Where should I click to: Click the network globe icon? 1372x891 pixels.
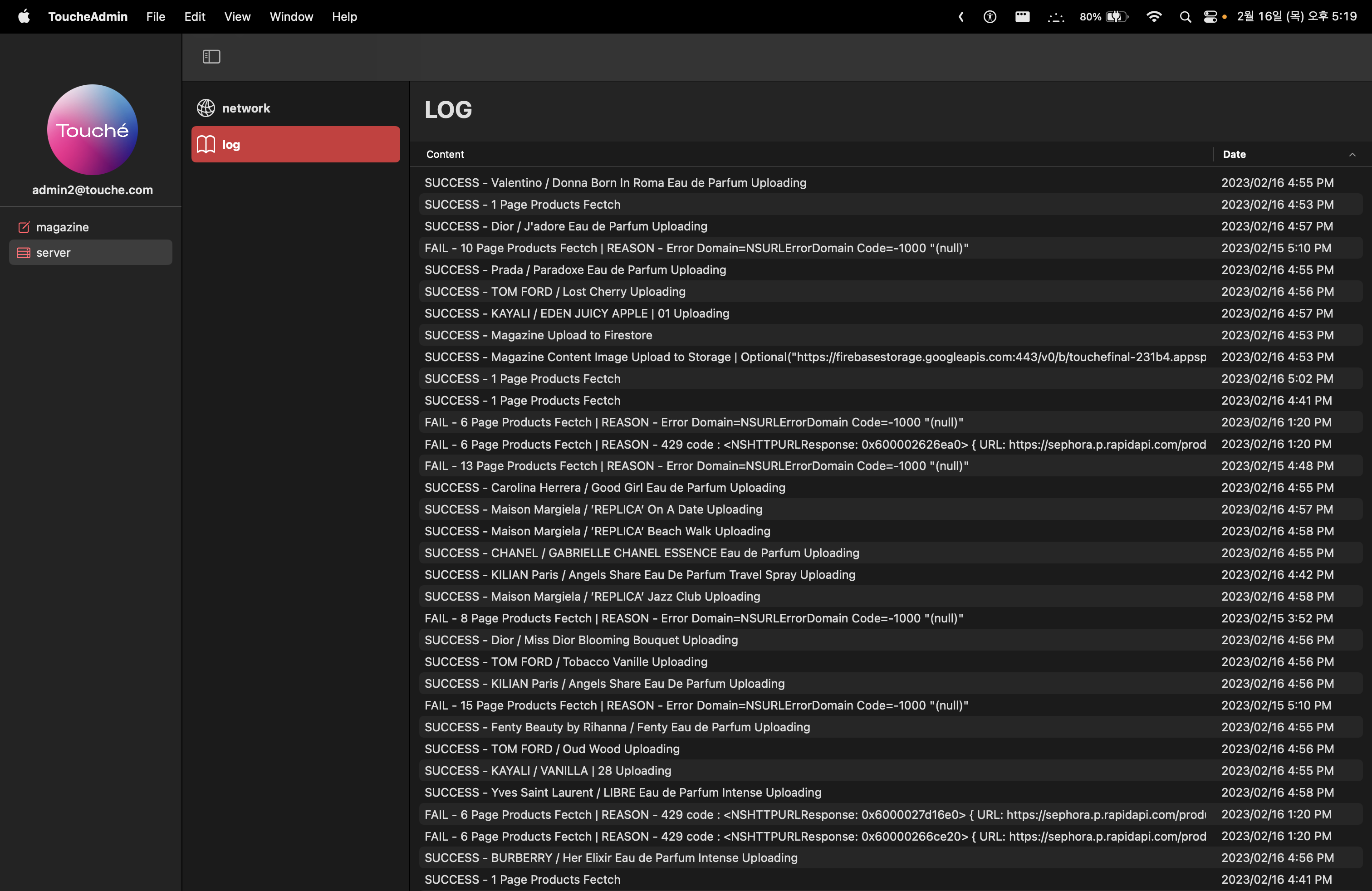206,108
